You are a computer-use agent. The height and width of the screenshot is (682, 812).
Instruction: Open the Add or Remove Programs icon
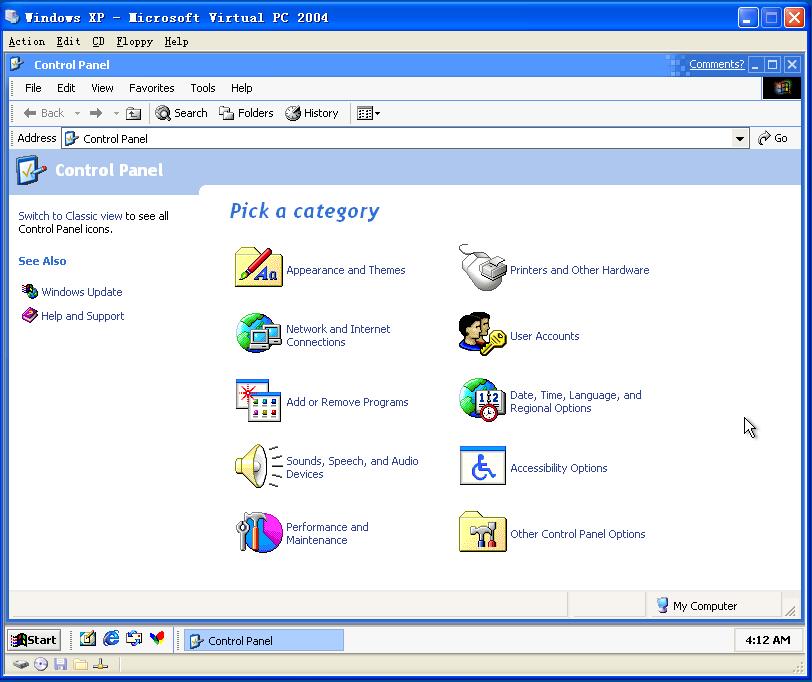pyautogui.click(x=258, y=400)
